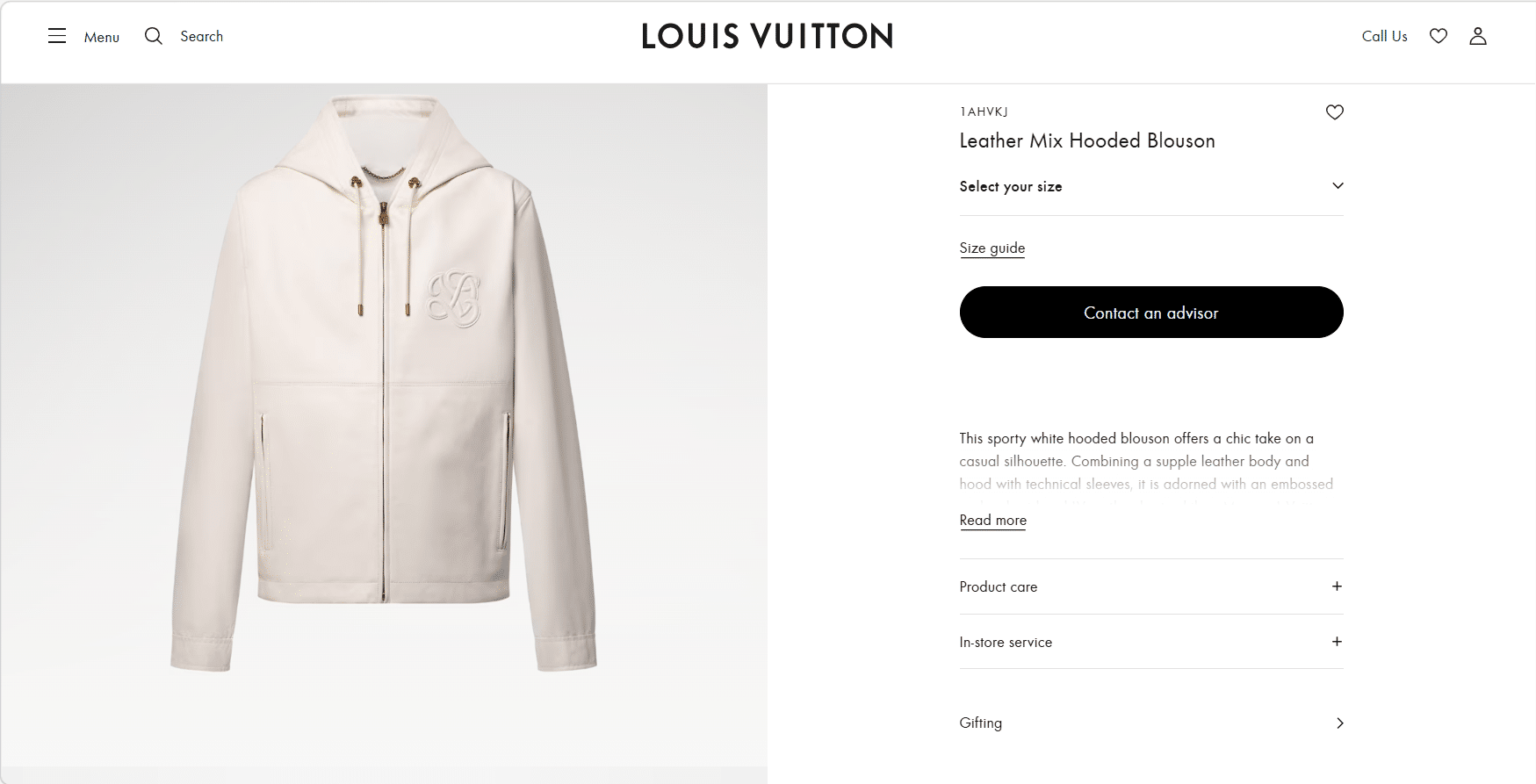Viewport: 1536px width, 784px height.
Task: Click Contact an advisor button
Action: click(x=1150, y=313)
